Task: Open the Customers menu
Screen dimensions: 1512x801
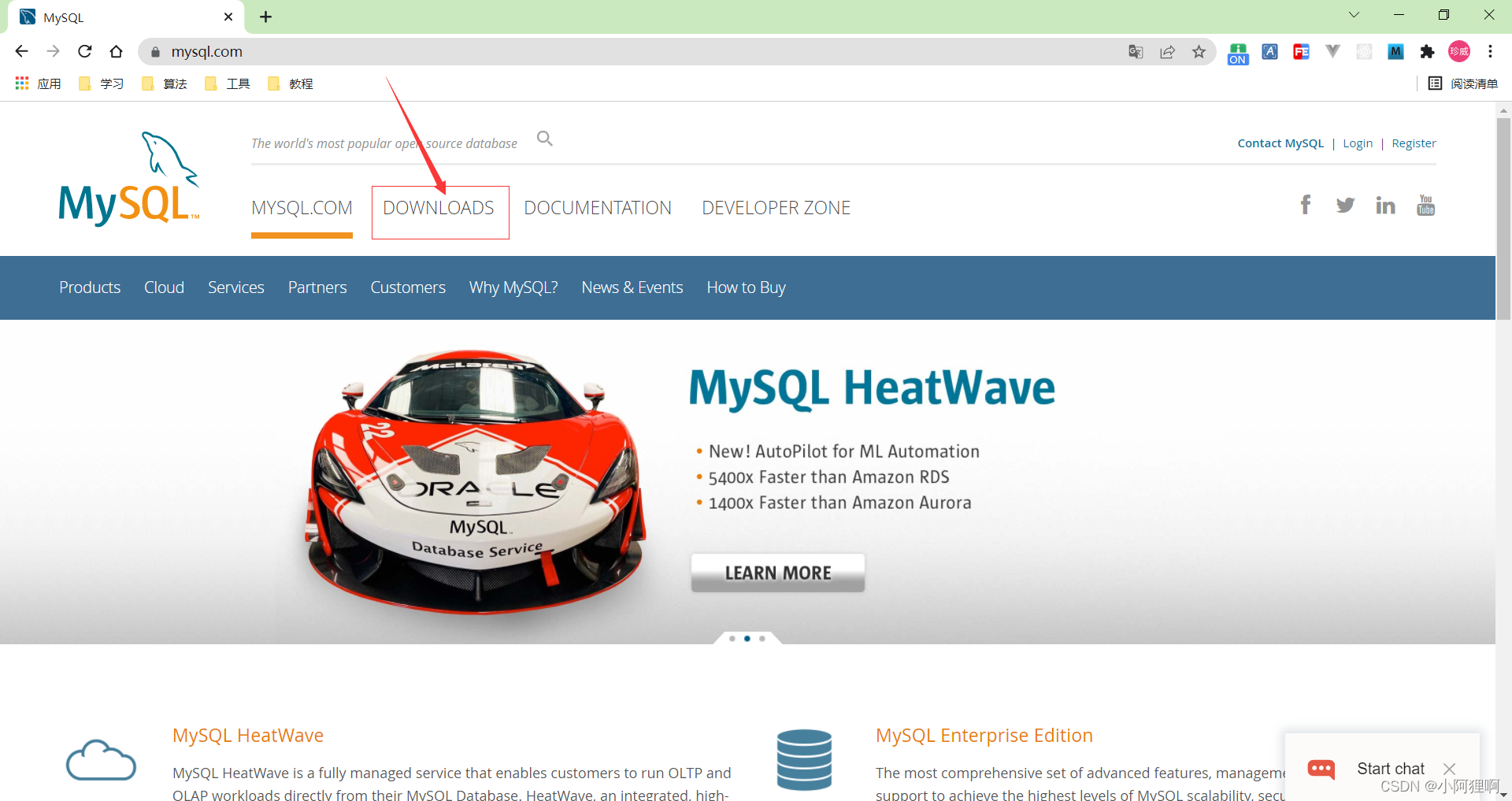Action: pyautogui.click(x=408, y=287)
